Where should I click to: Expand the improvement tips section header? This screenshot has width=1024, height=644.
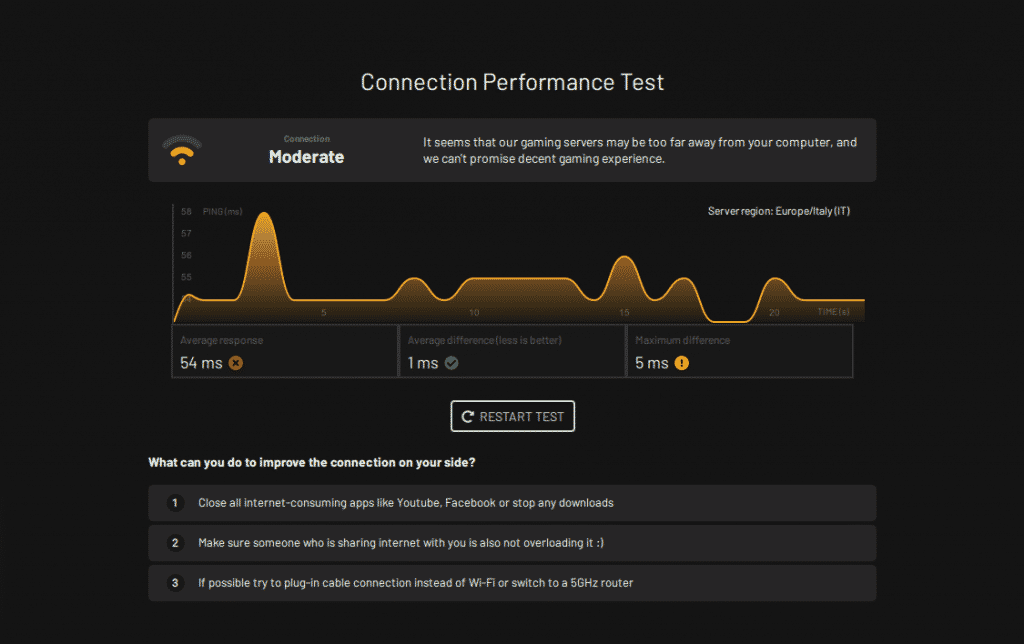tap(310, 462)
